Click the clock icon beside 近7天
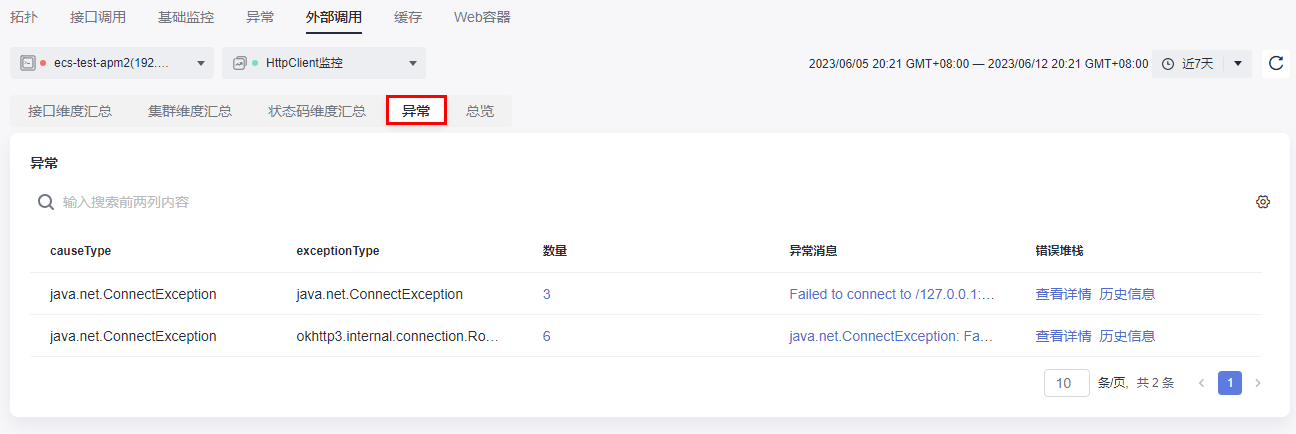The image size is (1296, 434). point(1168,63)
